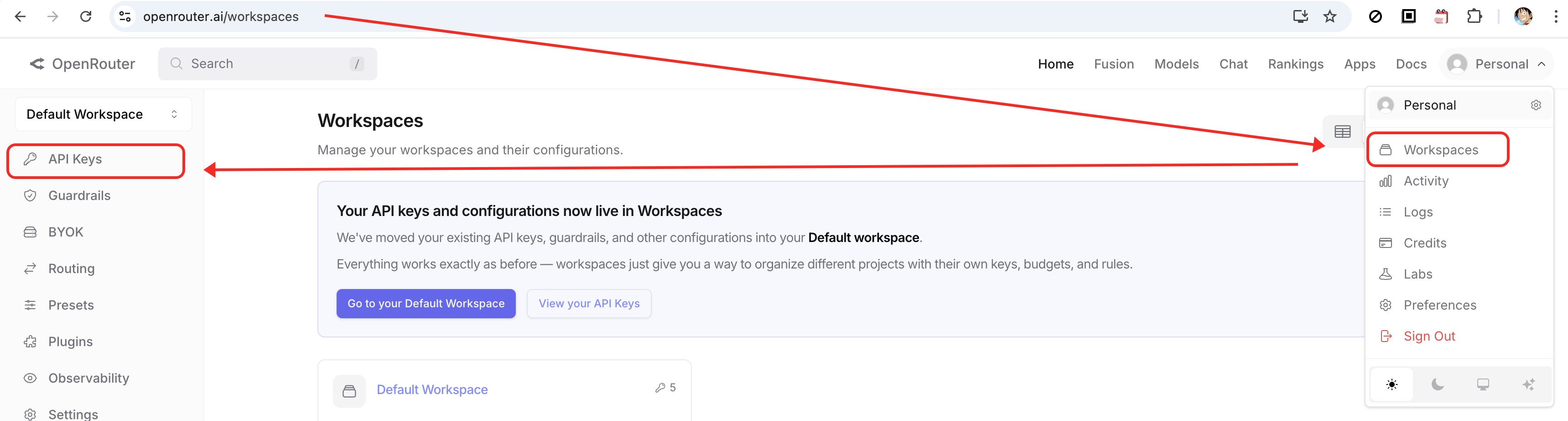Open the Chrome three-dot menu
Image resolution: width=1568 pixels, height=421 pixels.
point(1555,16)
